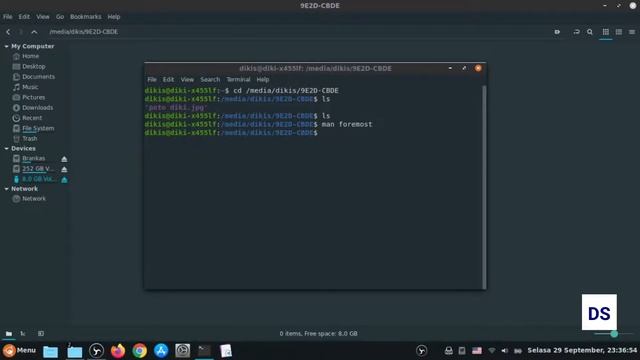Open the clock showing Selasa 29 September
640x360 pixels.
pos(582,350)
